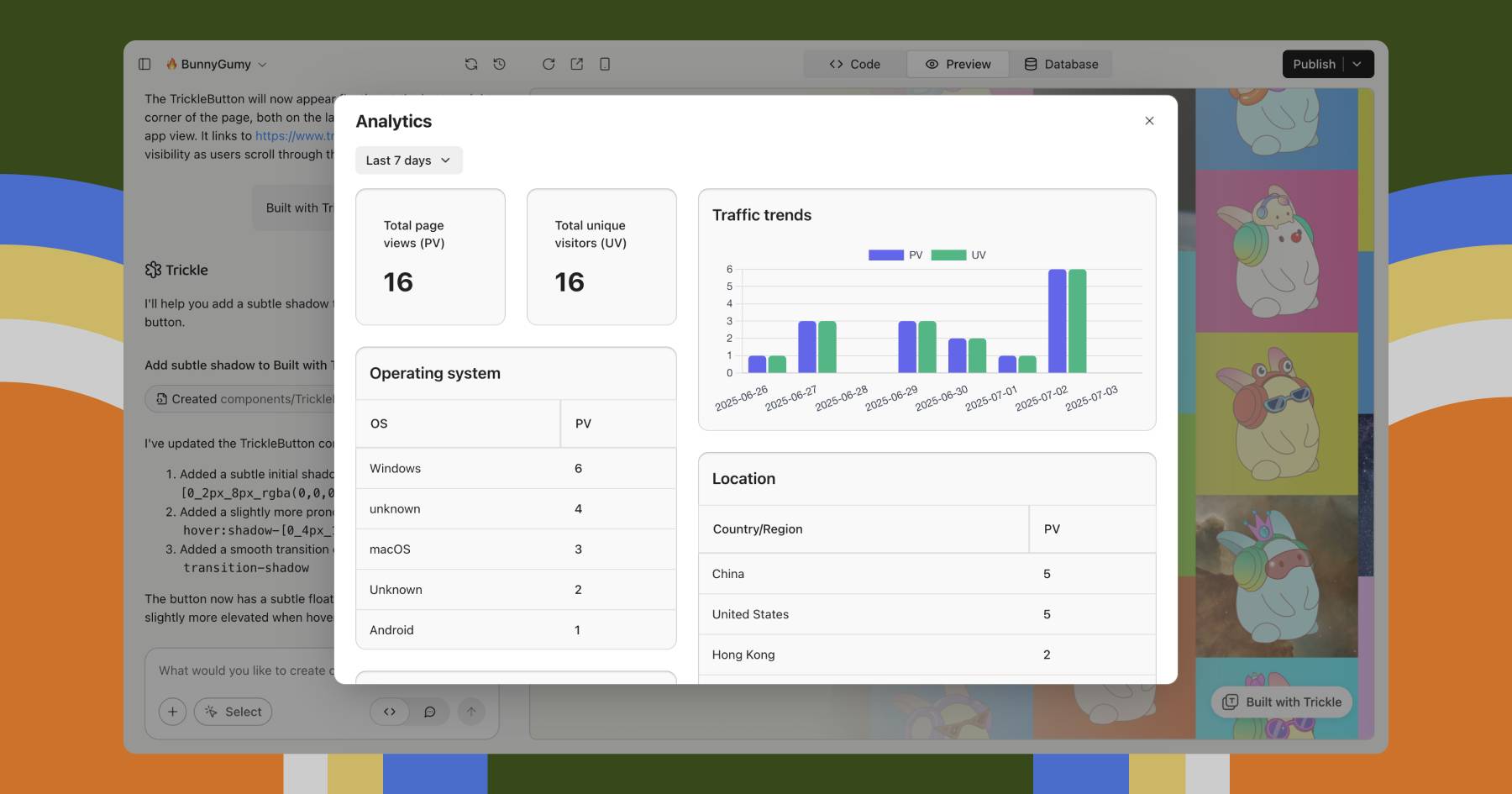Viewport: 1512px width, 794px height.
Task: Open the Publish options dropdown arrow
Action: tap(1357, 64)
